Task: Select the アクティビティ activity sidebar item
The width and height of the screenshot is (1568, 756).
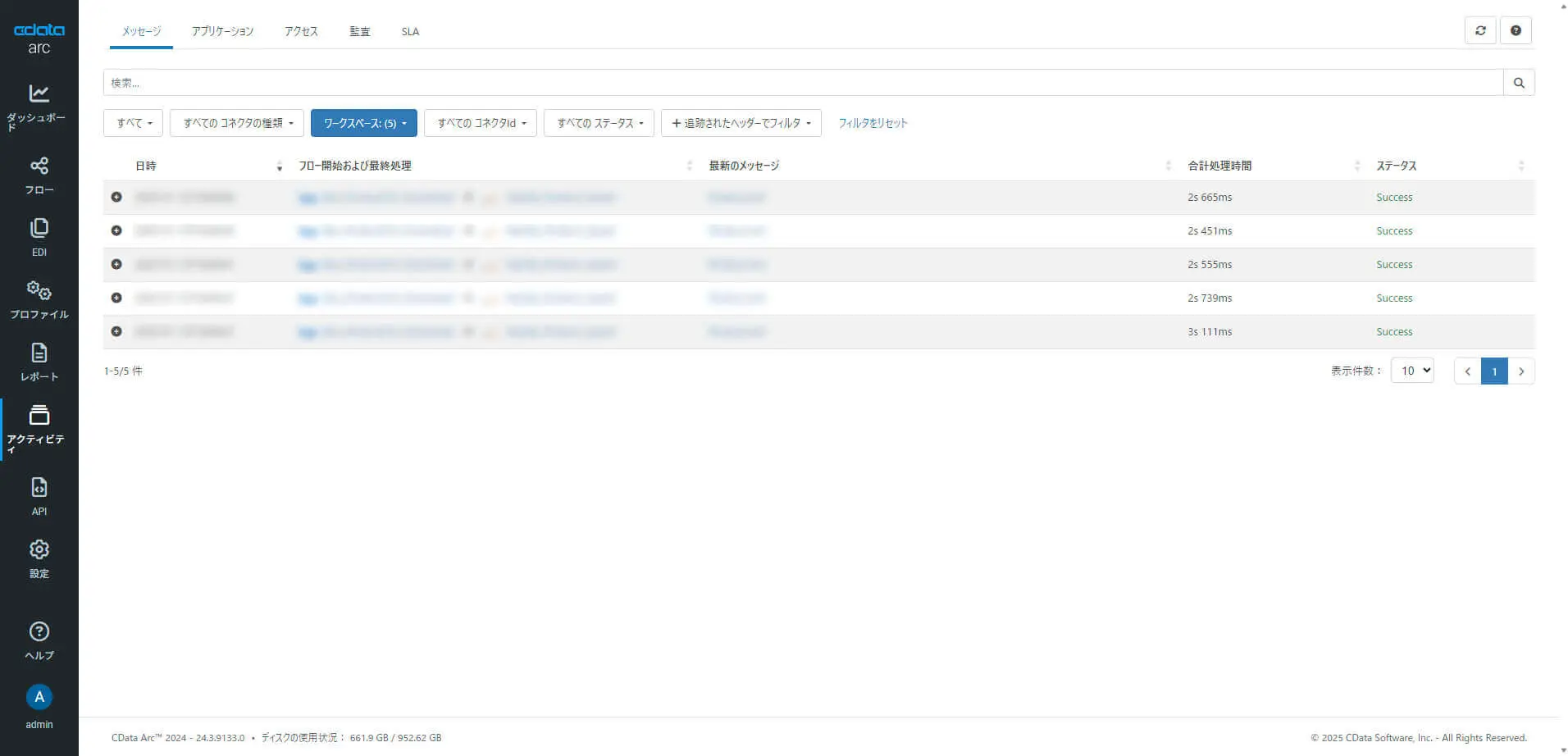Action: (39, 429)
